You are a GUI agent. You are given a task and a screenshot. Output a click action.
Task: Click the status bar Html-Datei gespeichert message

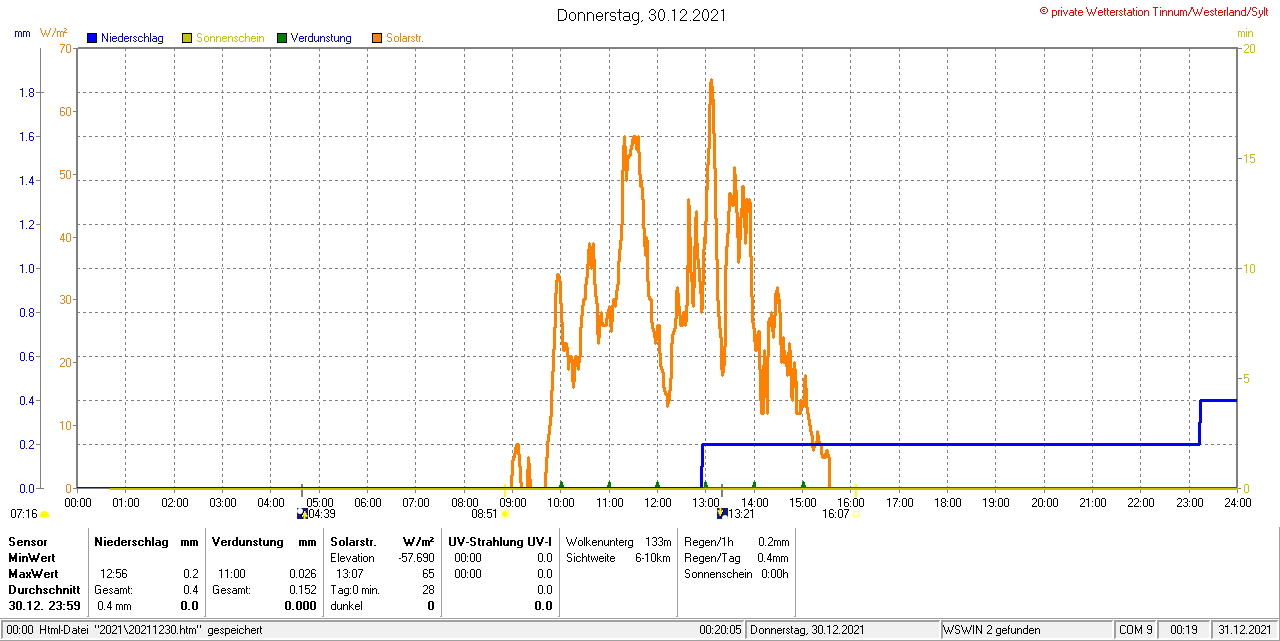click(151, 630)
